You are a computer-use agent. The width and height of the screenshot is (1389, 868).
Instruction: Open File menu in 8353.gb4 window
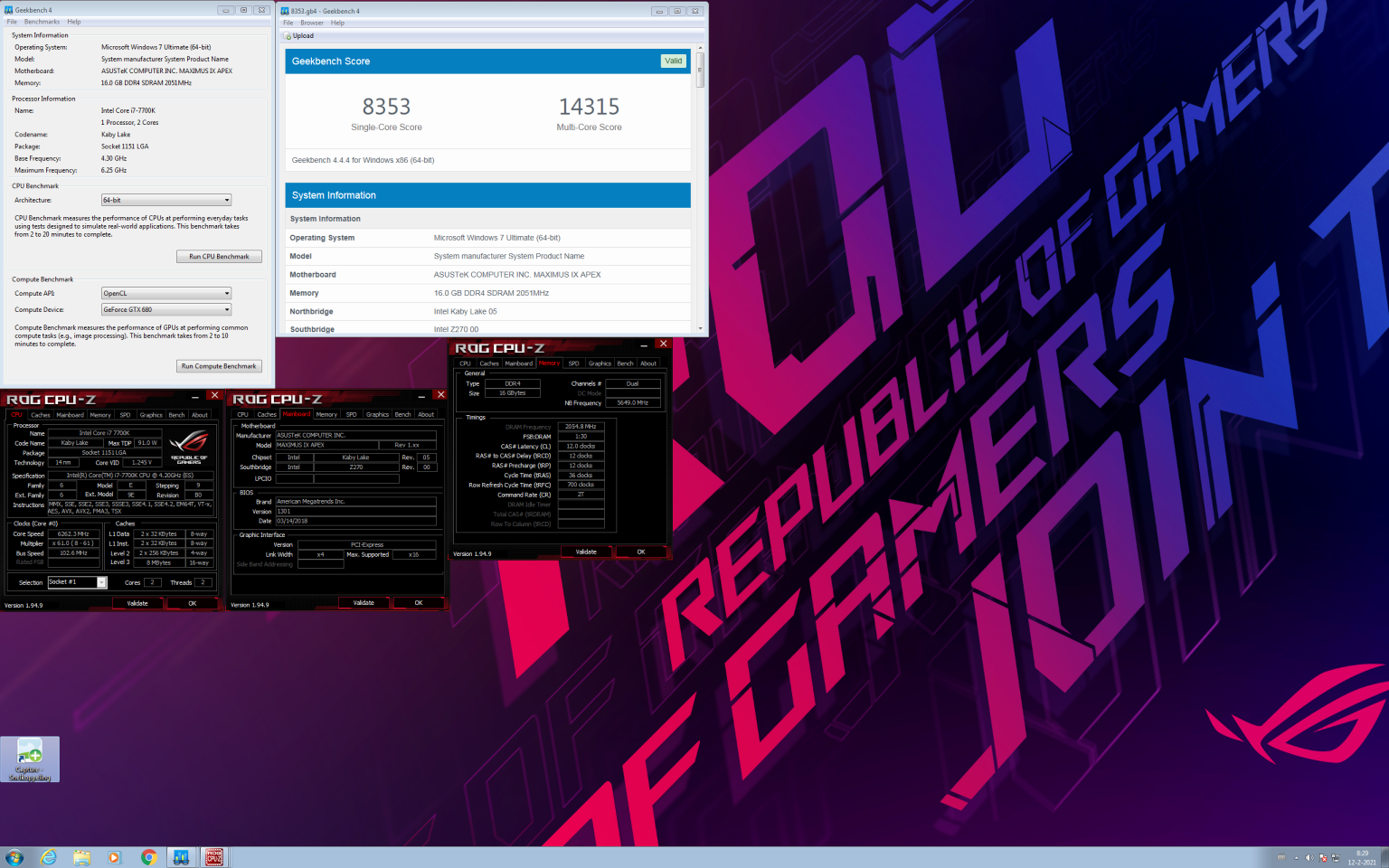click(288, 23)
